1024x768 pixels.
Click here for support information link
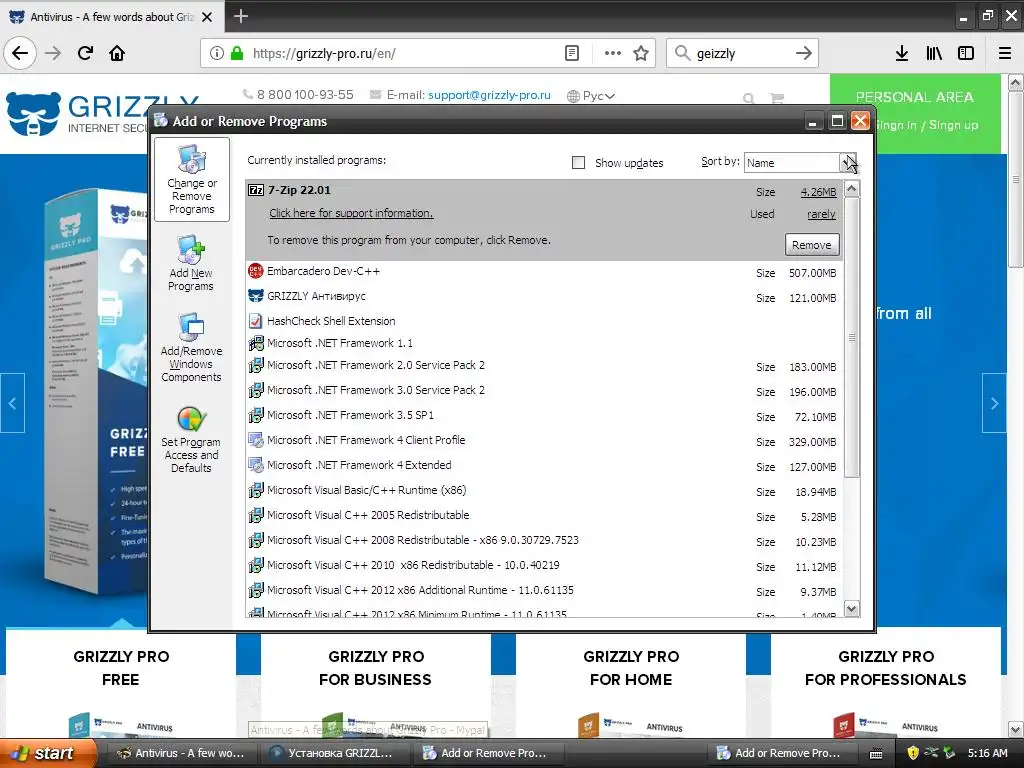(x=351, y=213)
